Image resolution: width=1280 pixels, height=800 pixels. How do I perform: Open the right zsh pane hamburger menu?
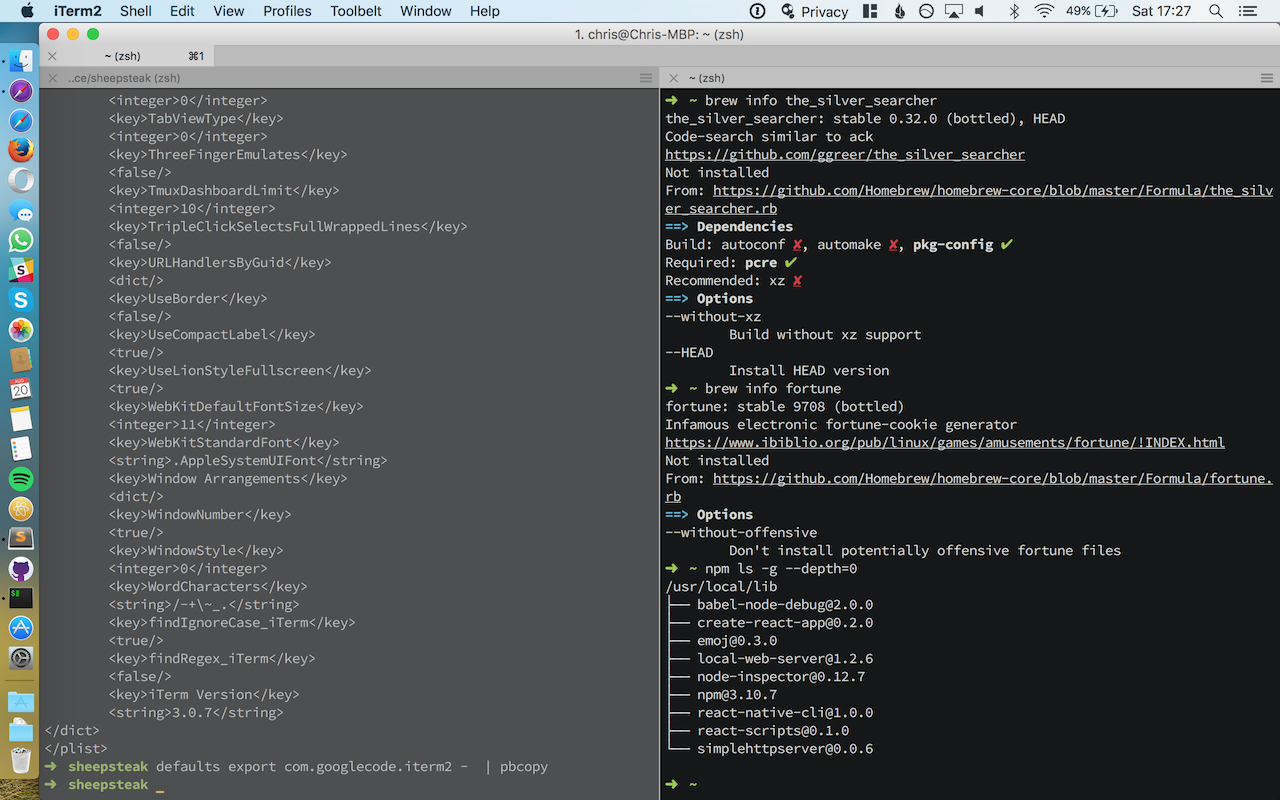1267,78
